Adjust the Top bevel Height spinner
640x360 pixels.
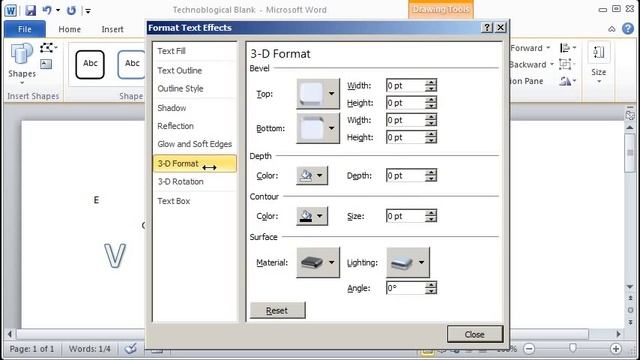point(431,102)
